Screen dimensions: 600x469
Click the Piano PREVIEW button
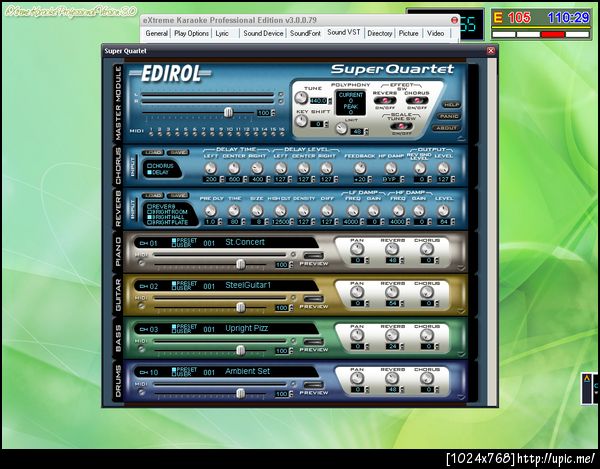click(313, 256)
